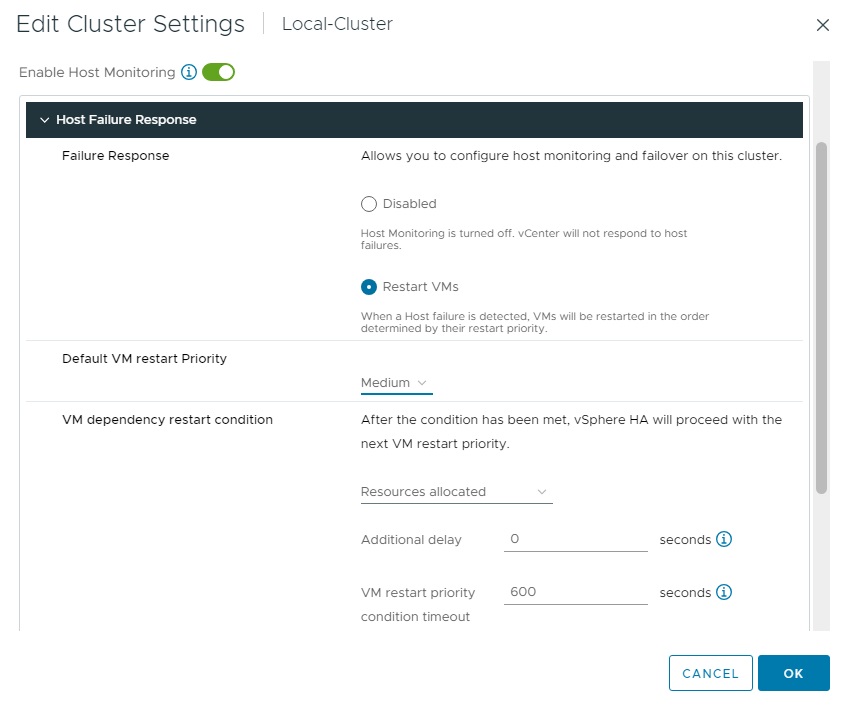Screen dimensions: 845x706
Task: Click the Additional delay seconds field
Action: click(x=575, y=539)
